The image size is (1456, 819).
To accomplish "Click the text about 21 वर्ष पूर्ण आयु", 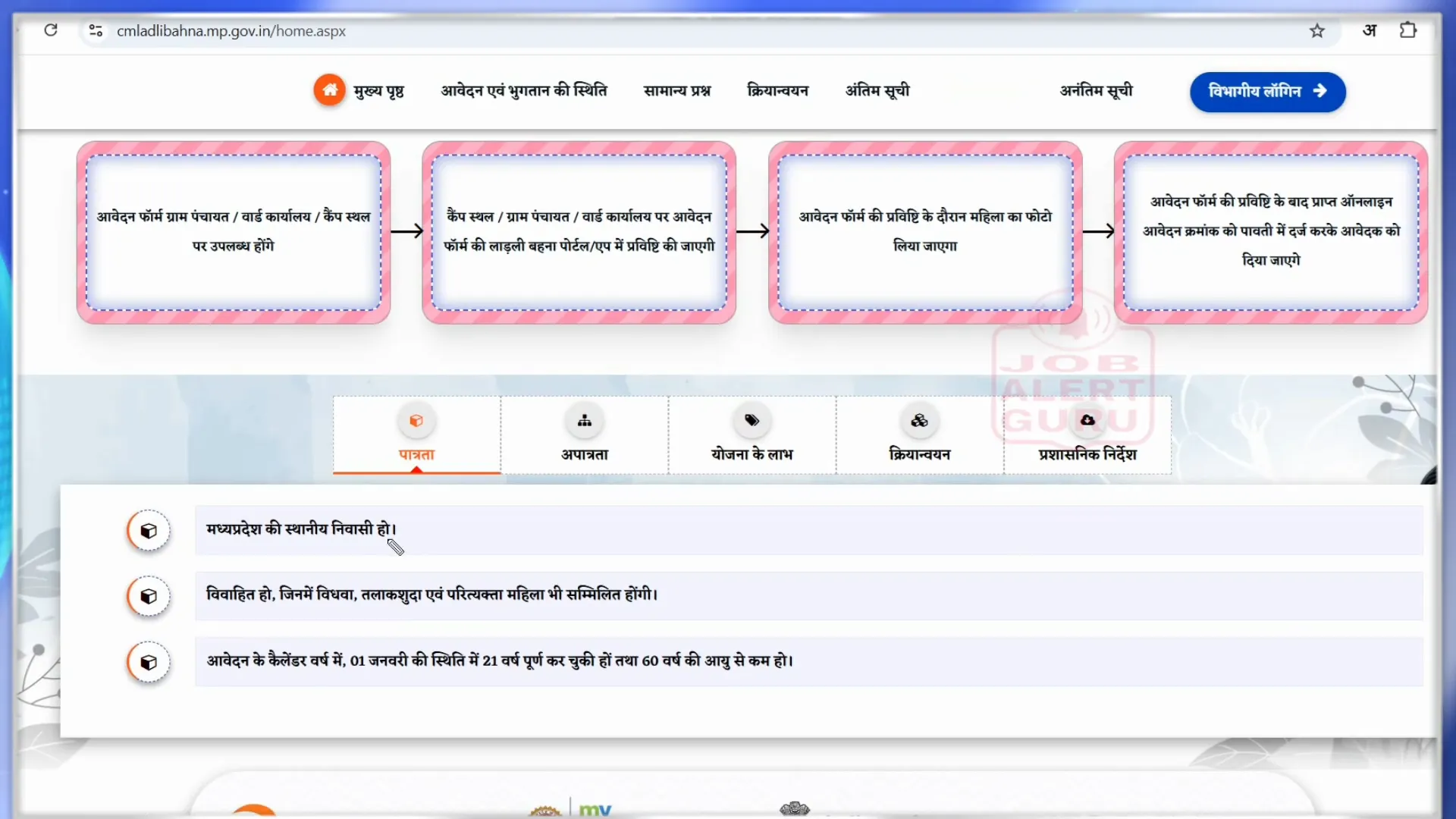I will point(500,661).
